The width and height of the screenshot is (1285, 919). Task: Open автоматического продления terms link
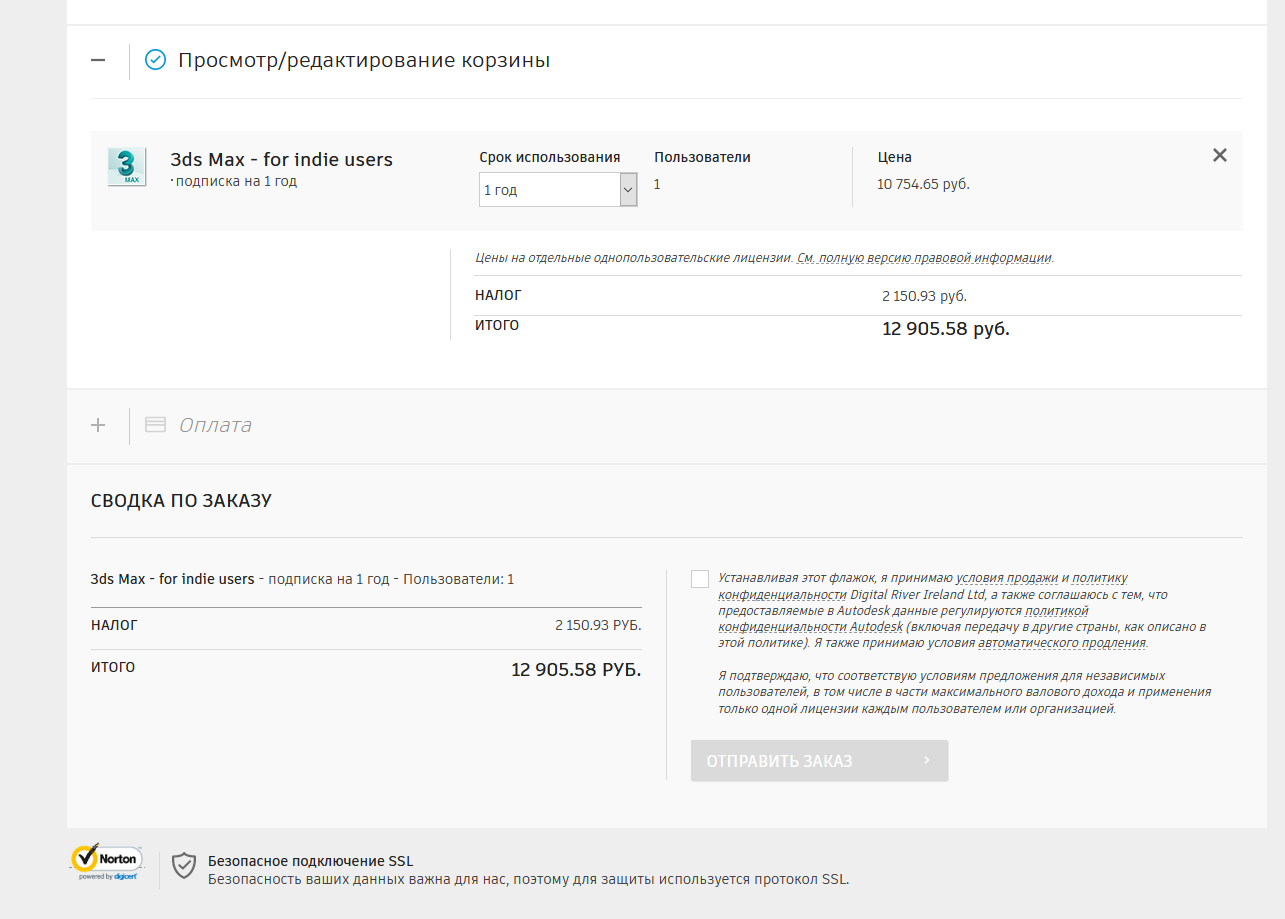click(x=1062, y=643)
